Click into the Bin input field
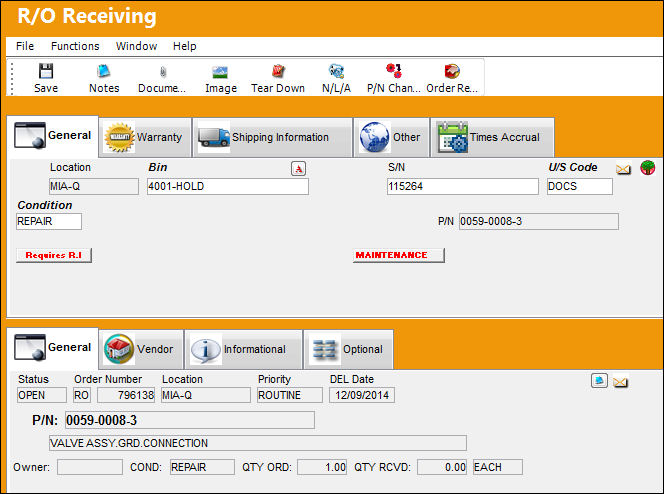The width and height of the screenshot is (664, 494). pyautogui.click(x=228, y=186)
